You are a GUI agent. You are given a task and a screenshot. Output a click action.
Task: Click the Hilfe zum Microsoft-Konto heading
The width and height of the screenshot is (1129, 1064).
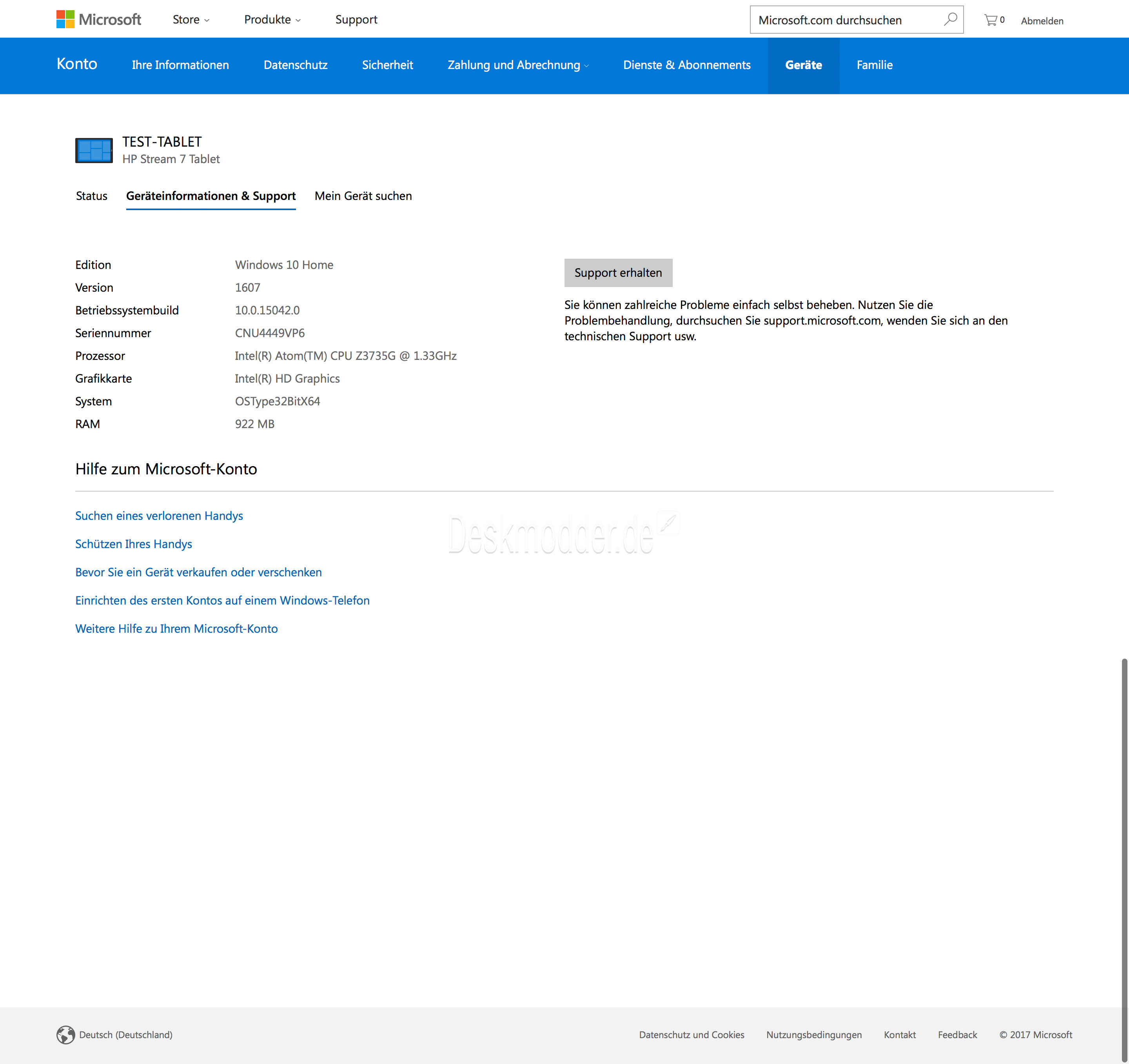coord(166,468)
